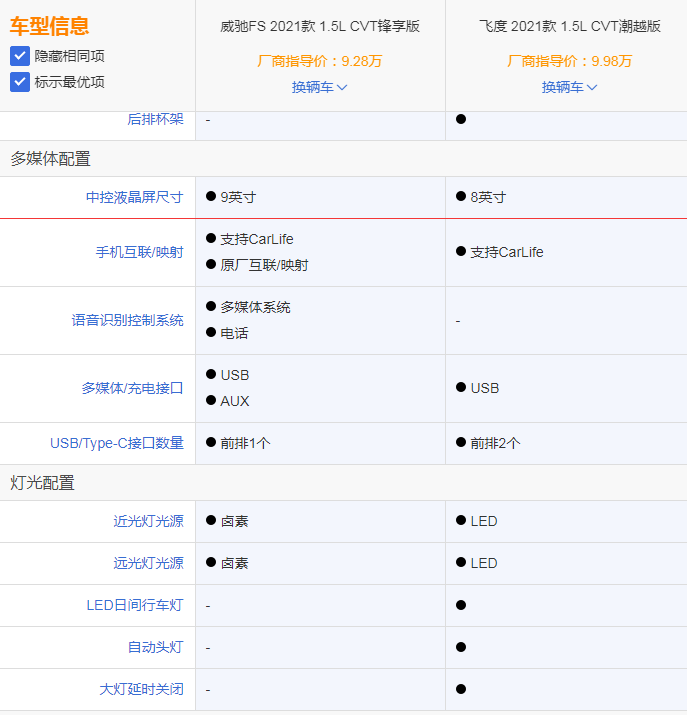Click 威驰FS 2021款 1.5L CVT锋享版 title

click(x=320, y=26)
